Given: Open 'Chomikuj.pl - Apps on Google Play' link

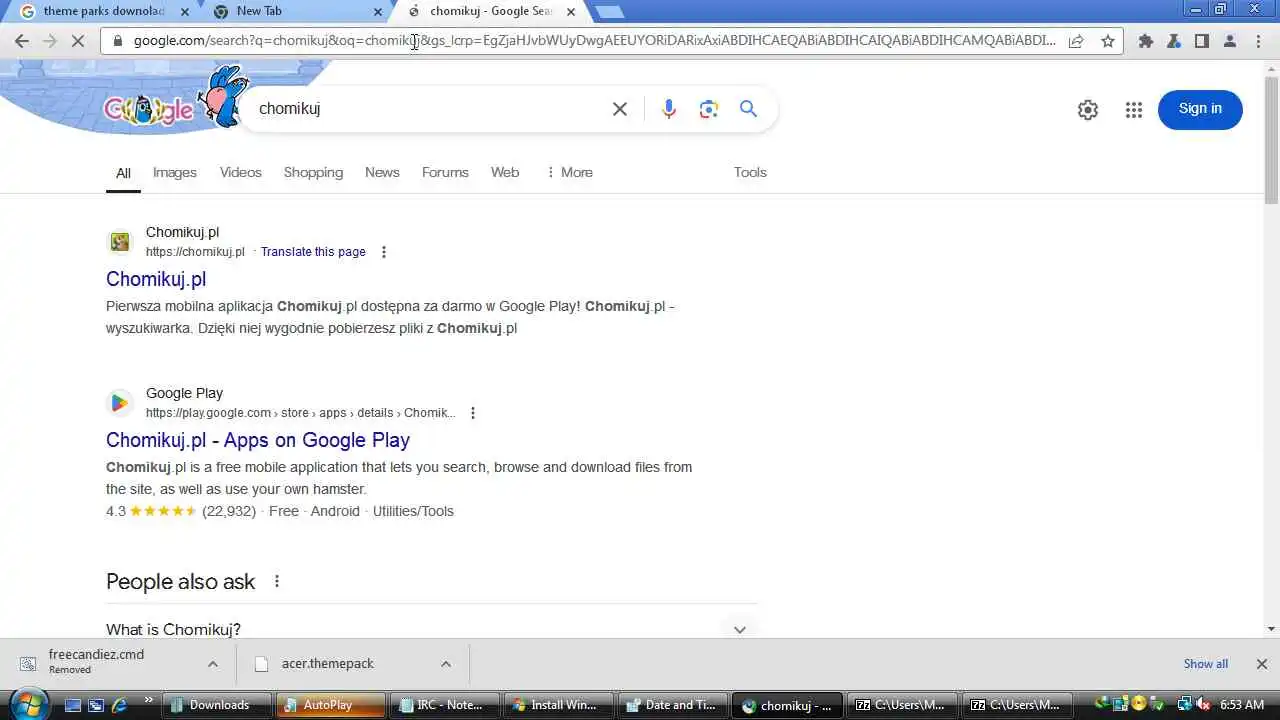Looking at the screenshot, I should 258,440.
